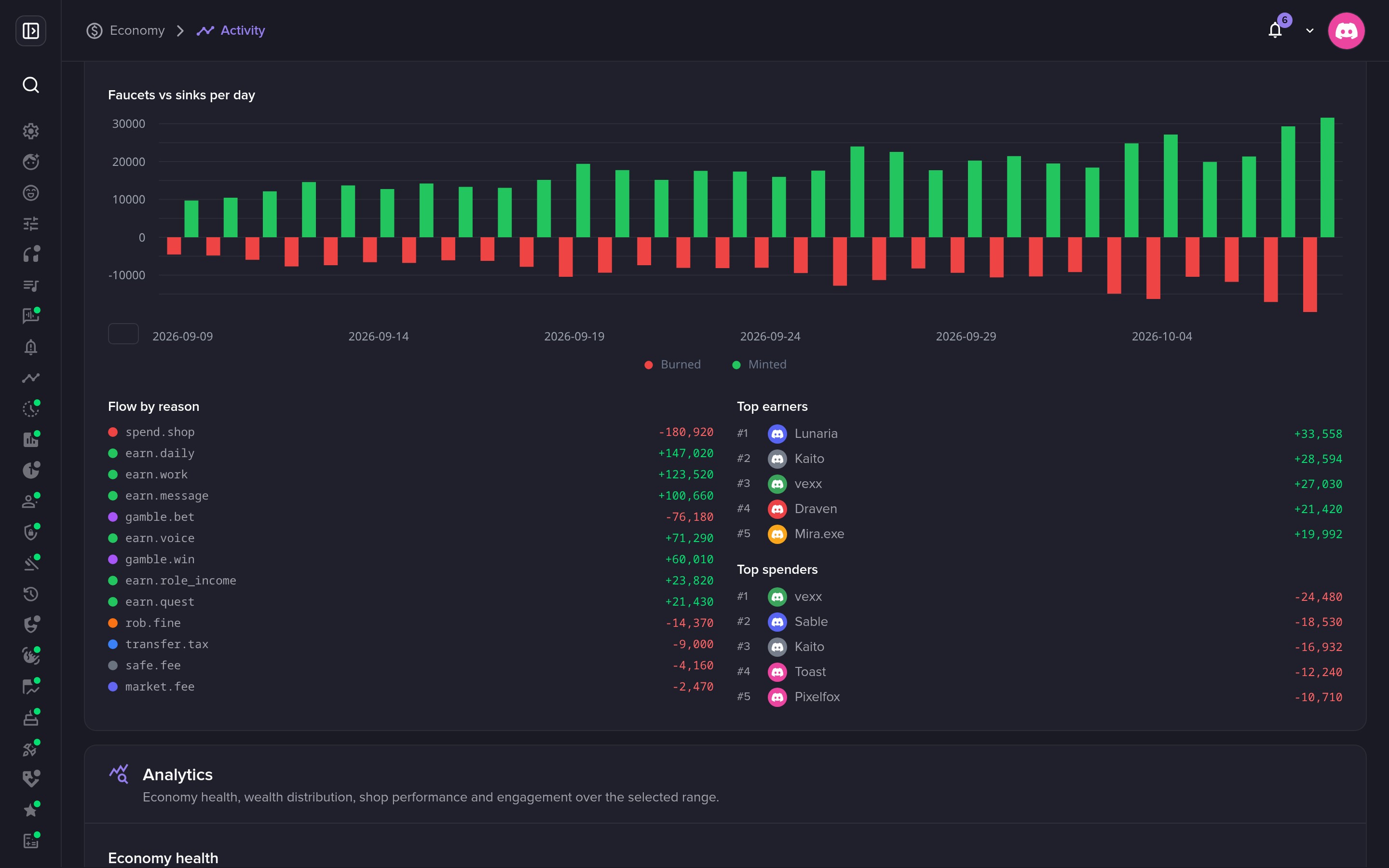Open the voice chat bubble sidebar icon

point(30,316)
